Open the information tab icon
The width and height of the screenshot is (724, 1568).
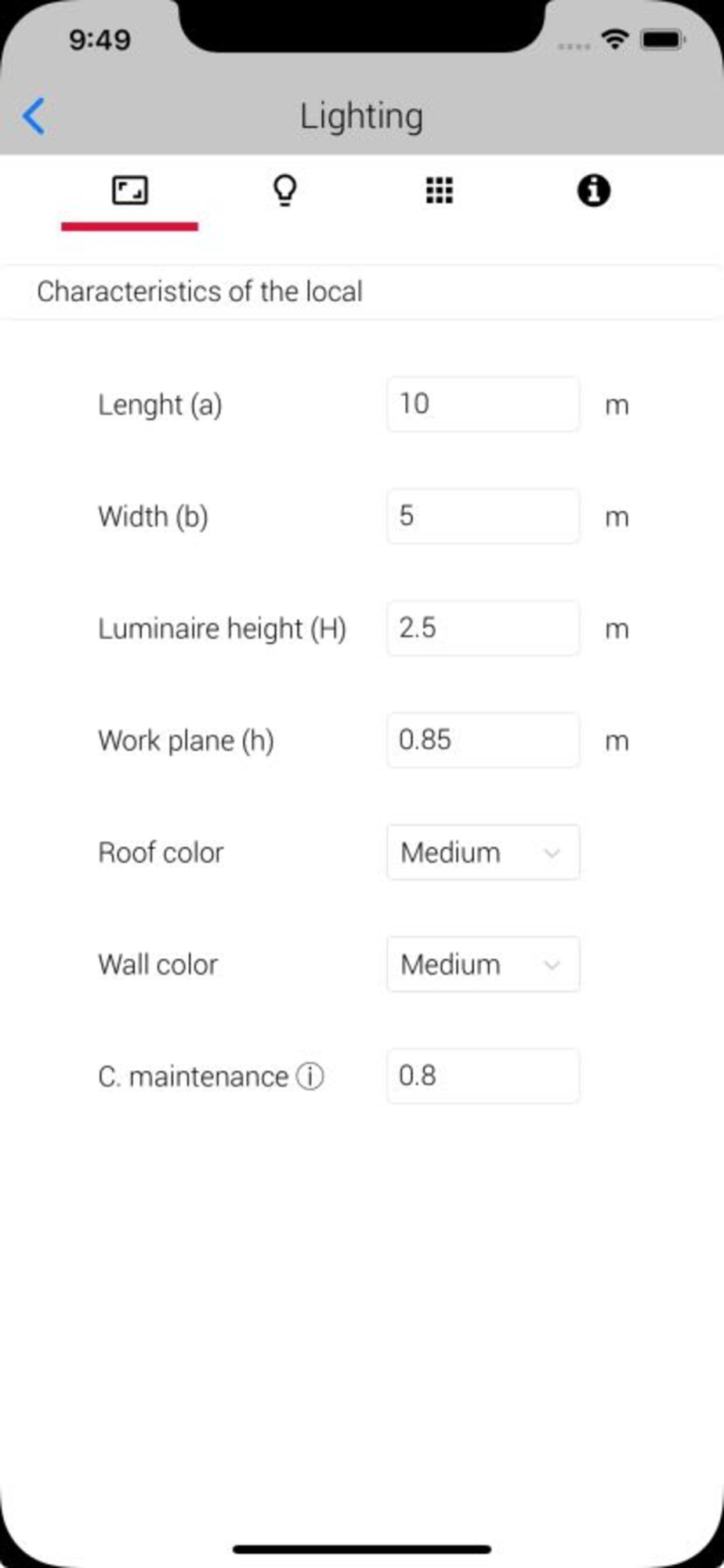click(x=594, y=191)
